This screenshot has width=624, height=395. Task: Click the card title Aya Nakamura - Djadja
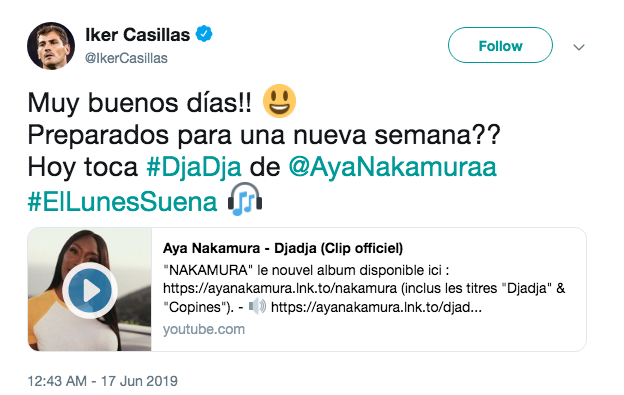[x=283, y=248]
